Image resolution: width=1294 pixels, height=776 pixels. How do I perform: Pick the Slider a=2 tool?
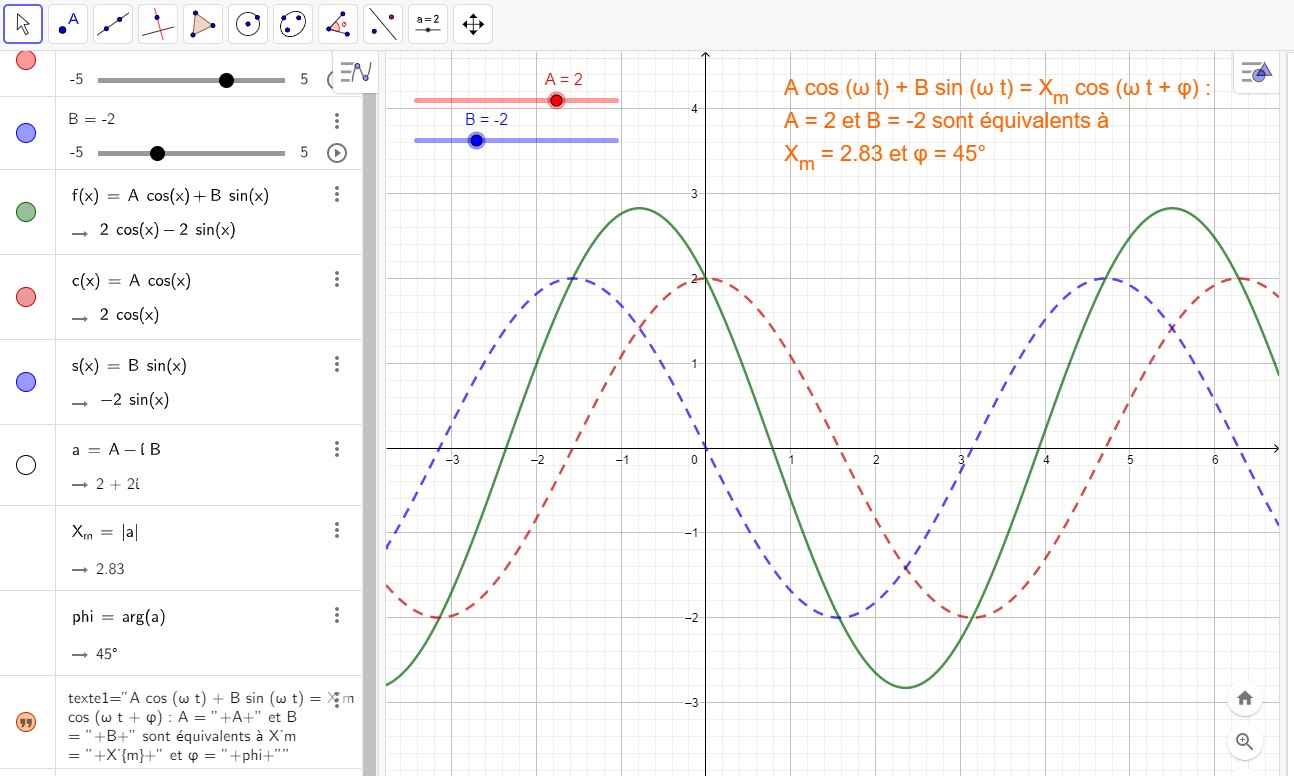pos(428,24)
